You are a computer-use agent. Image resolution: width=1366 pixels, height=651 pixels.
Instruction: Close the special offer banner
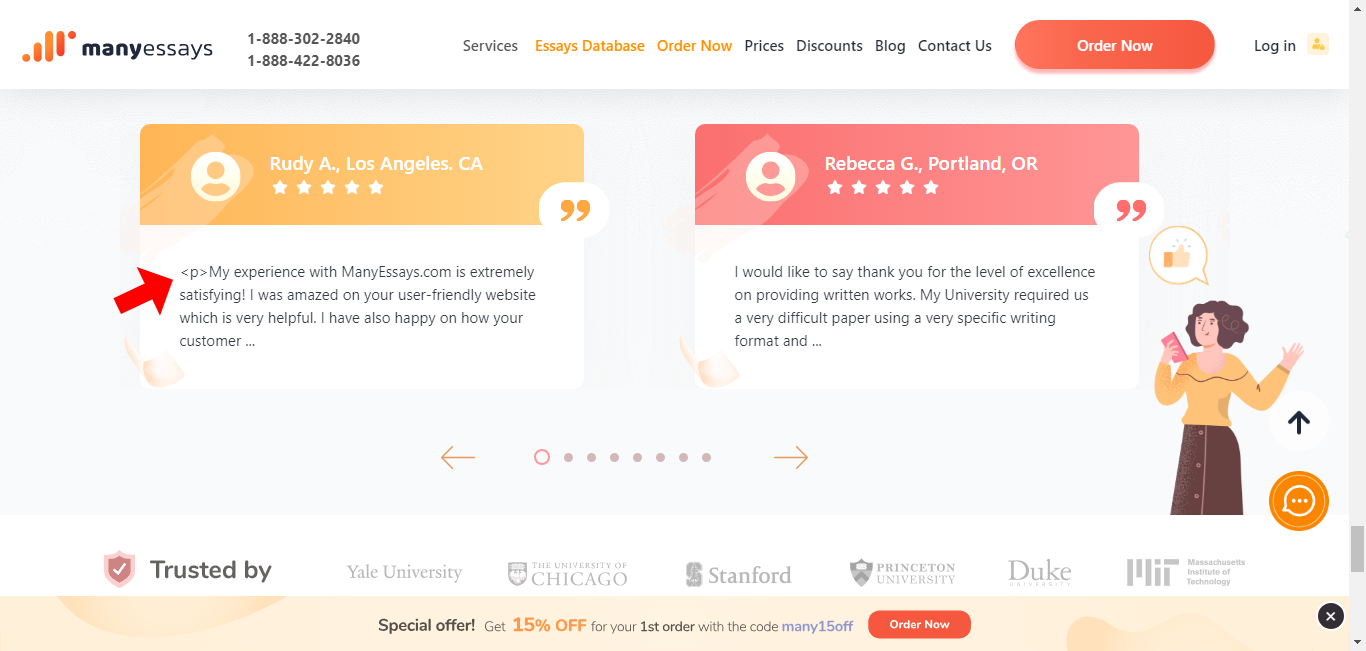[1330, 616]
